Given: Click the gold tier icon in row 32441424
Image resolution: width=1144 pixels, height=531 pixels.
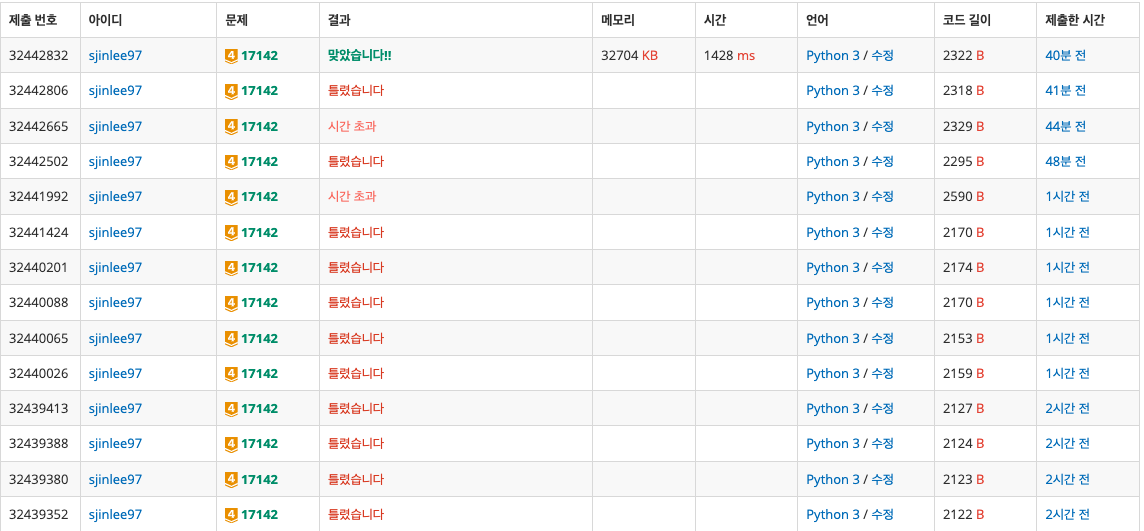Looking at the screenshot, I should [x=231, y=233].
